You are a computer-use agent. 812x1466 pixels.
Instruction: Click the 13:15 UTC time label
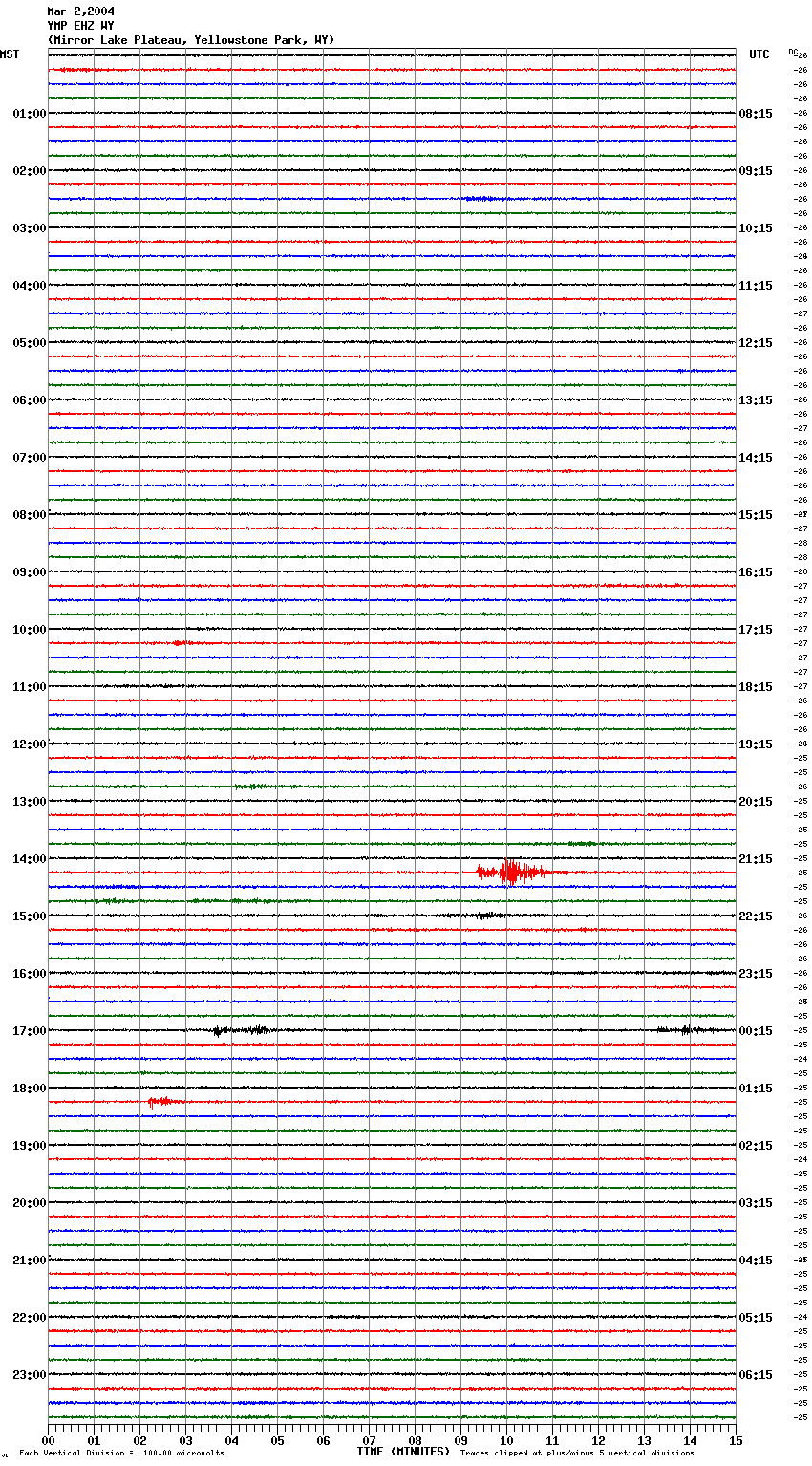pos(756,400)
